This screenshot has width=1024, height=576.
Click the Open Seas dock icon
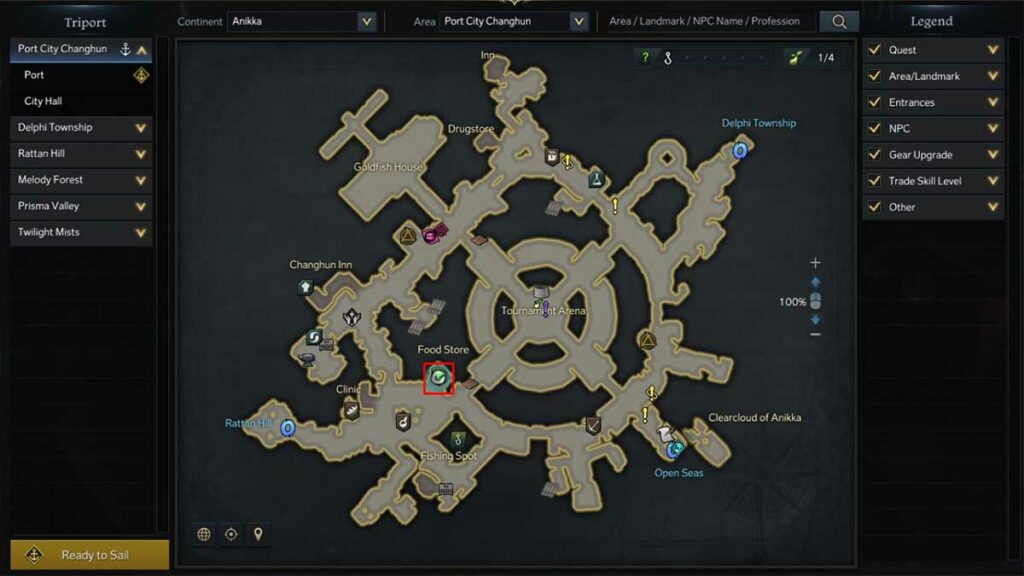(675, 449)
